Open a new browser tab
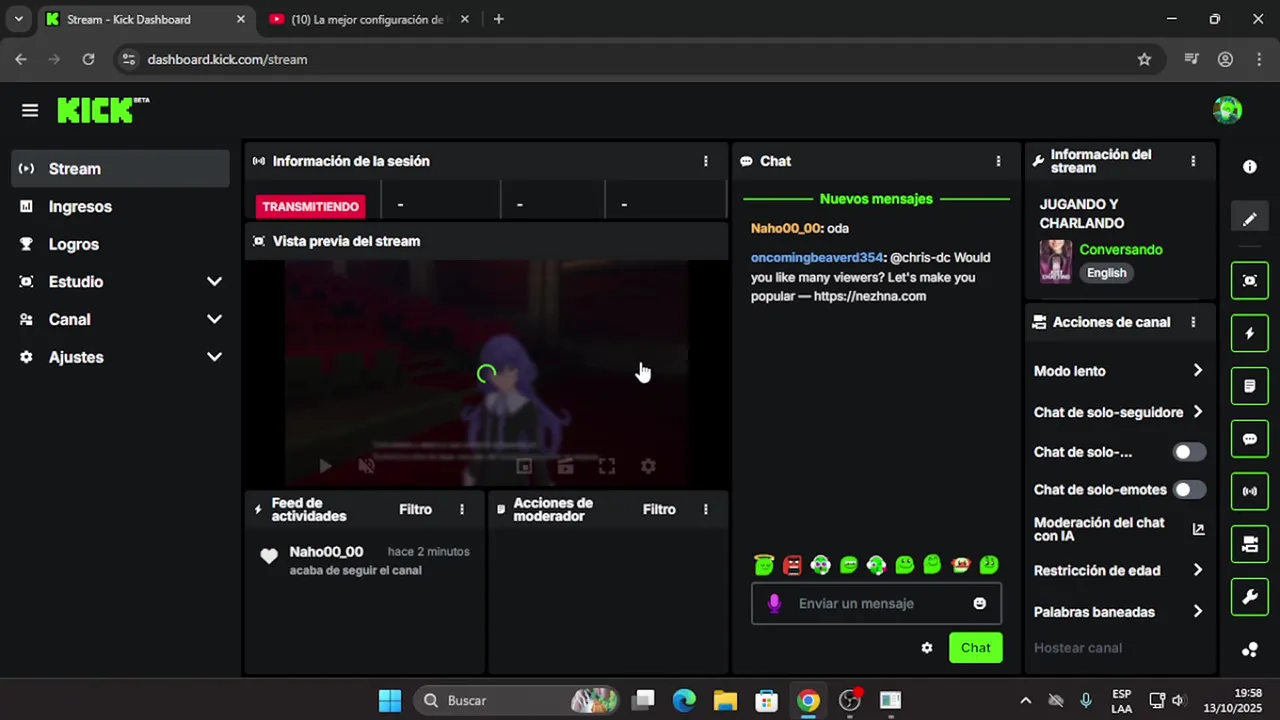The height and width of the screenshot is (720, 1280). 498,19
